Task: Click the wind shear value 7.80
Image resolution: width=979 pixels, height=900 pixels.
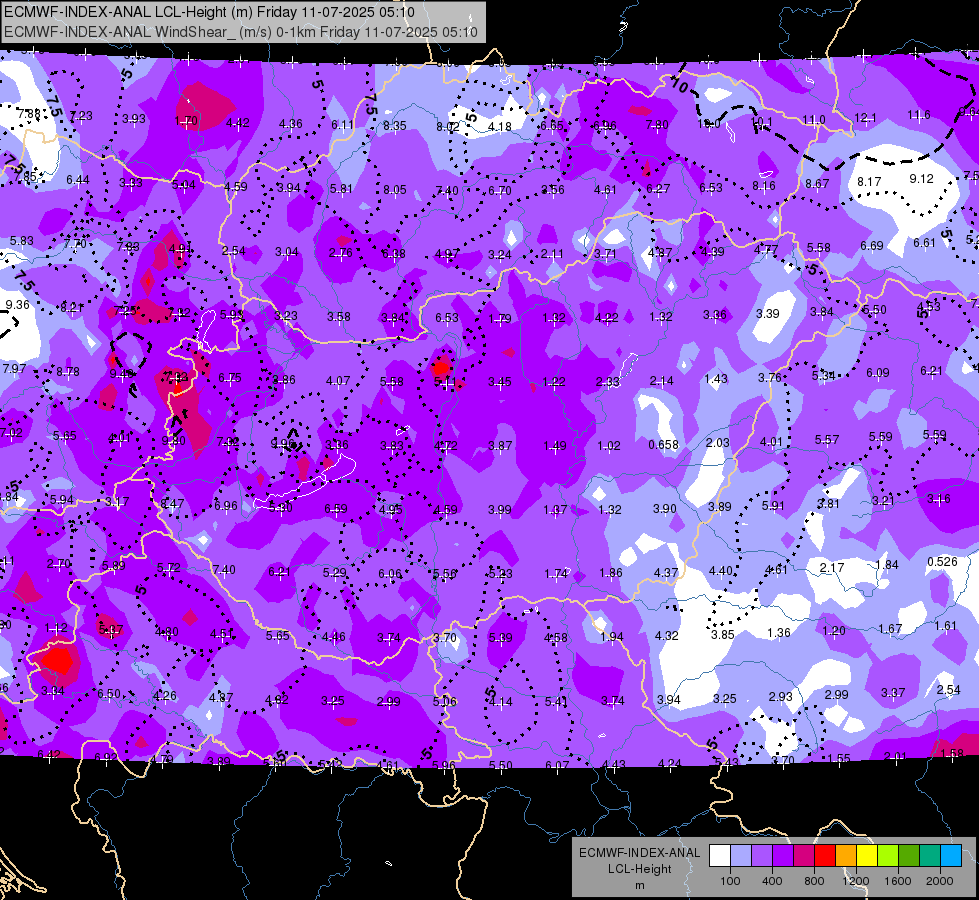Action: [x=657, y=125]
